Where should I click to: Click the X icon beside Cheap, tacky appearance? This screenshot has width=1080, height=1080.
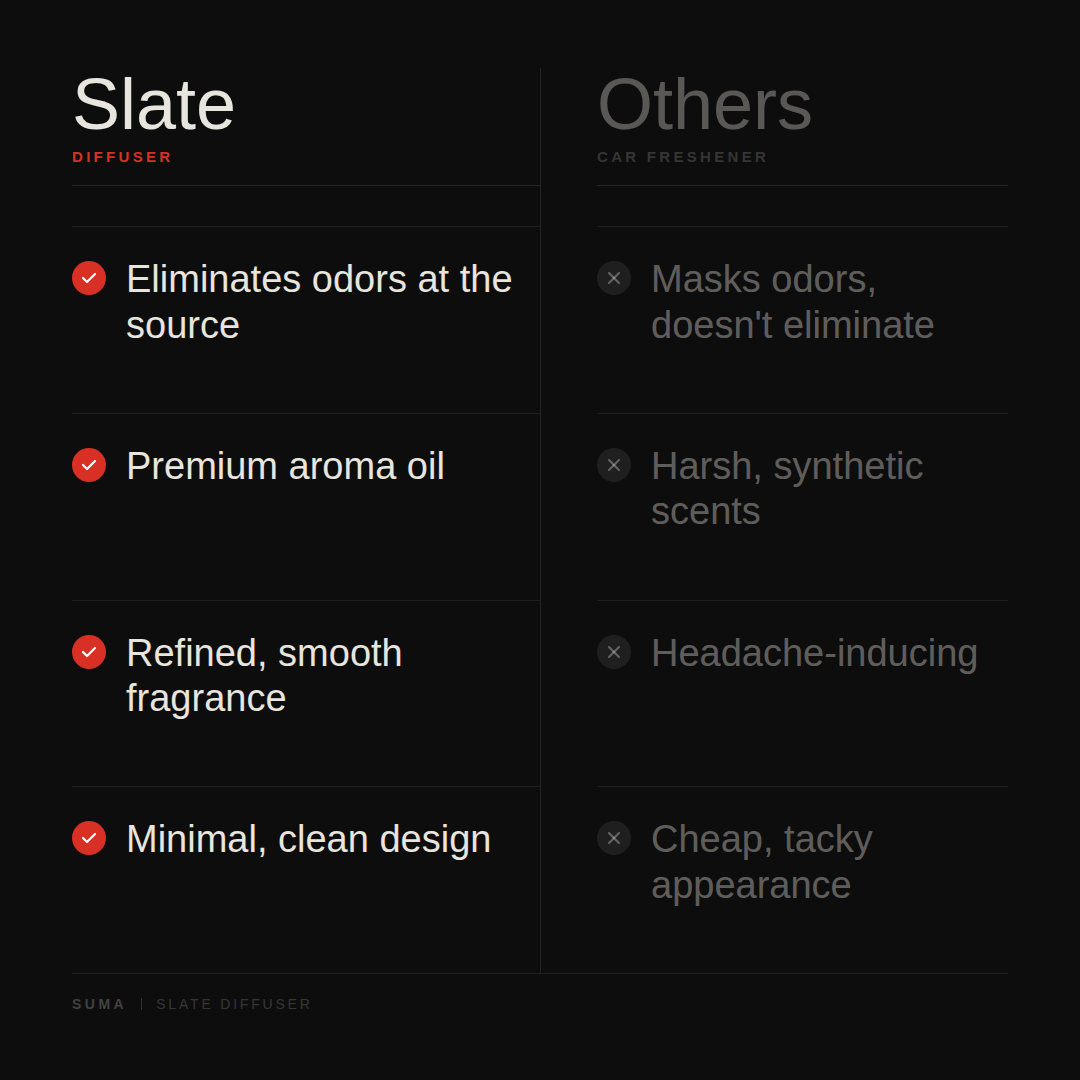pos(614,838)
